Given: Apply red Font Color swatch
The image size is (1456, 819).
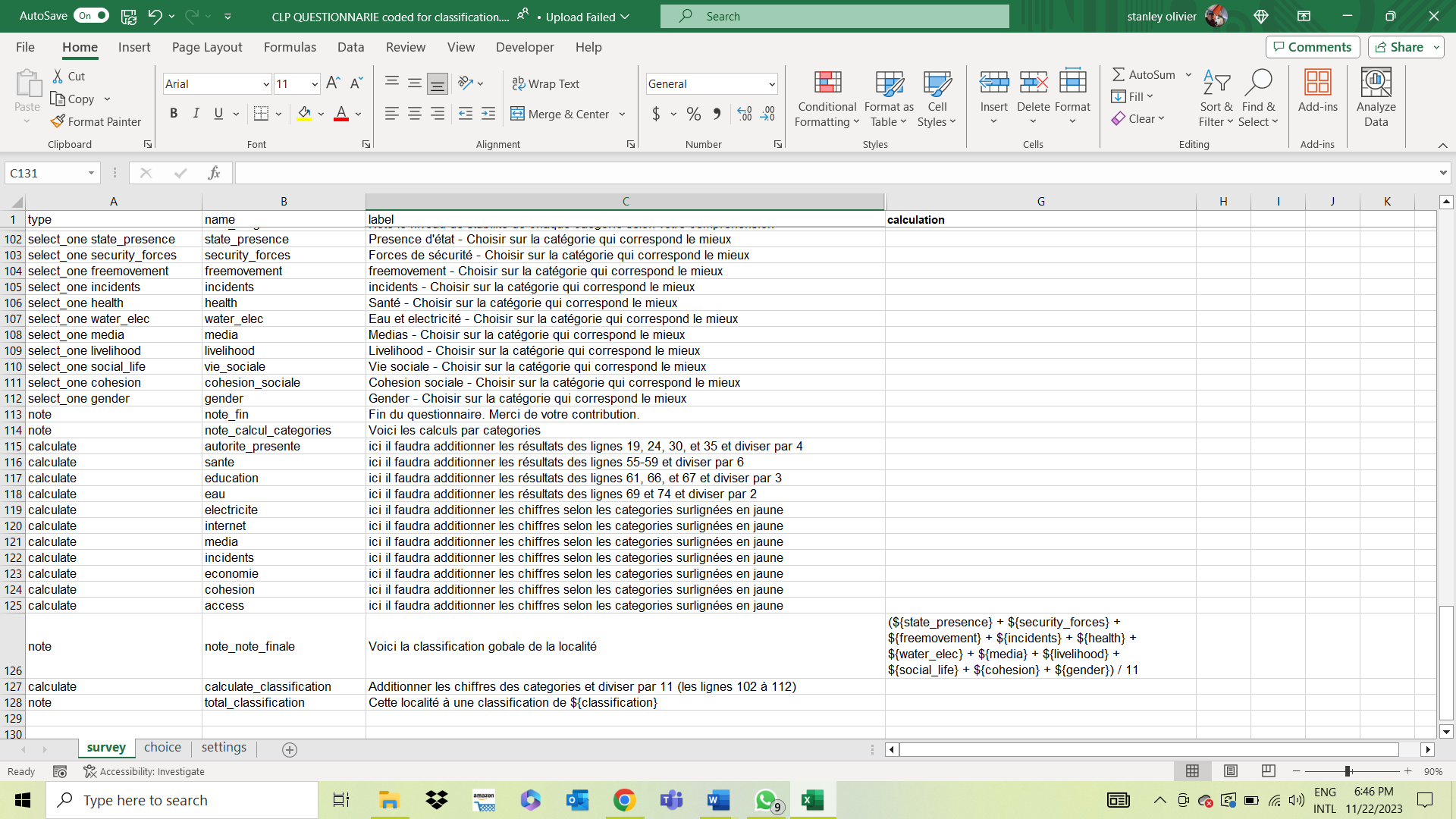Looking at the screenshot, I should pos(341,114).
